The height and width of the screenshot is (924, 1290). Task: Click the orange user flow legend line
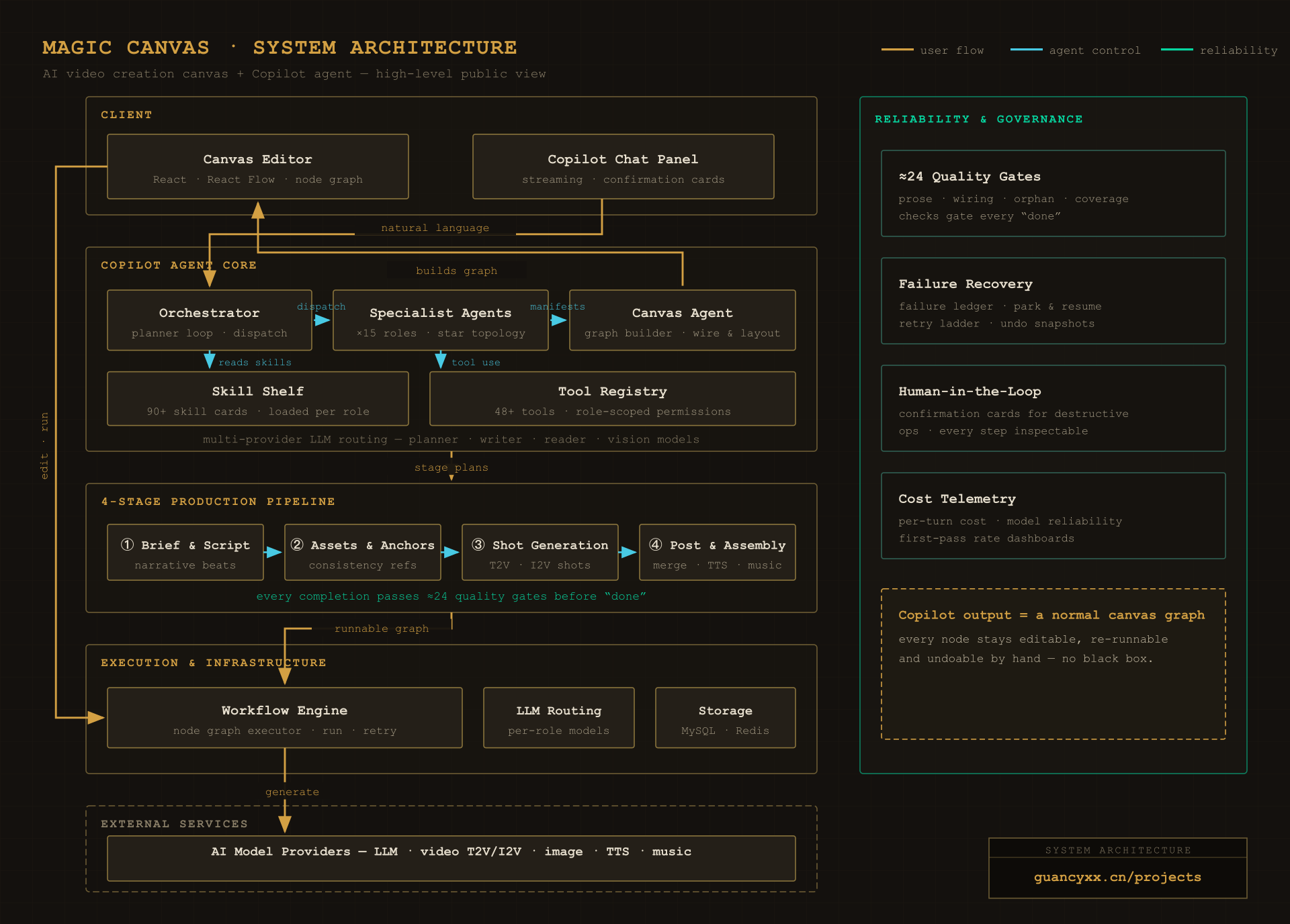(x=898, y=50)
